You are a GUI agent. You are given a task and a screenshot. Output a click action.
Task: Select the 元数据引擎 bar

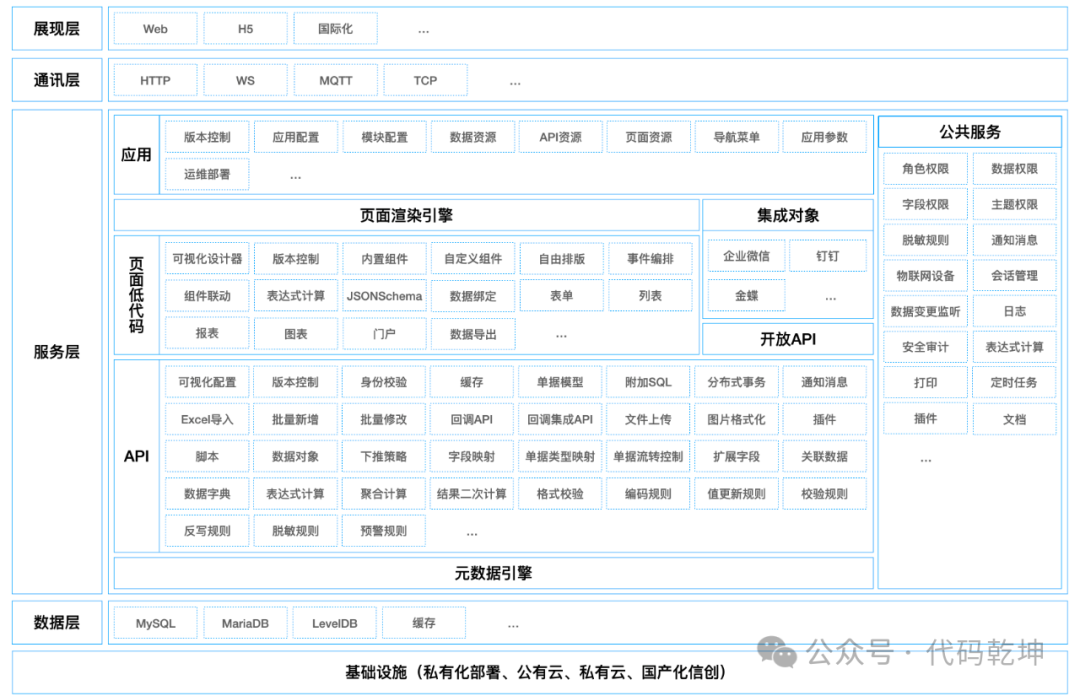494,573
